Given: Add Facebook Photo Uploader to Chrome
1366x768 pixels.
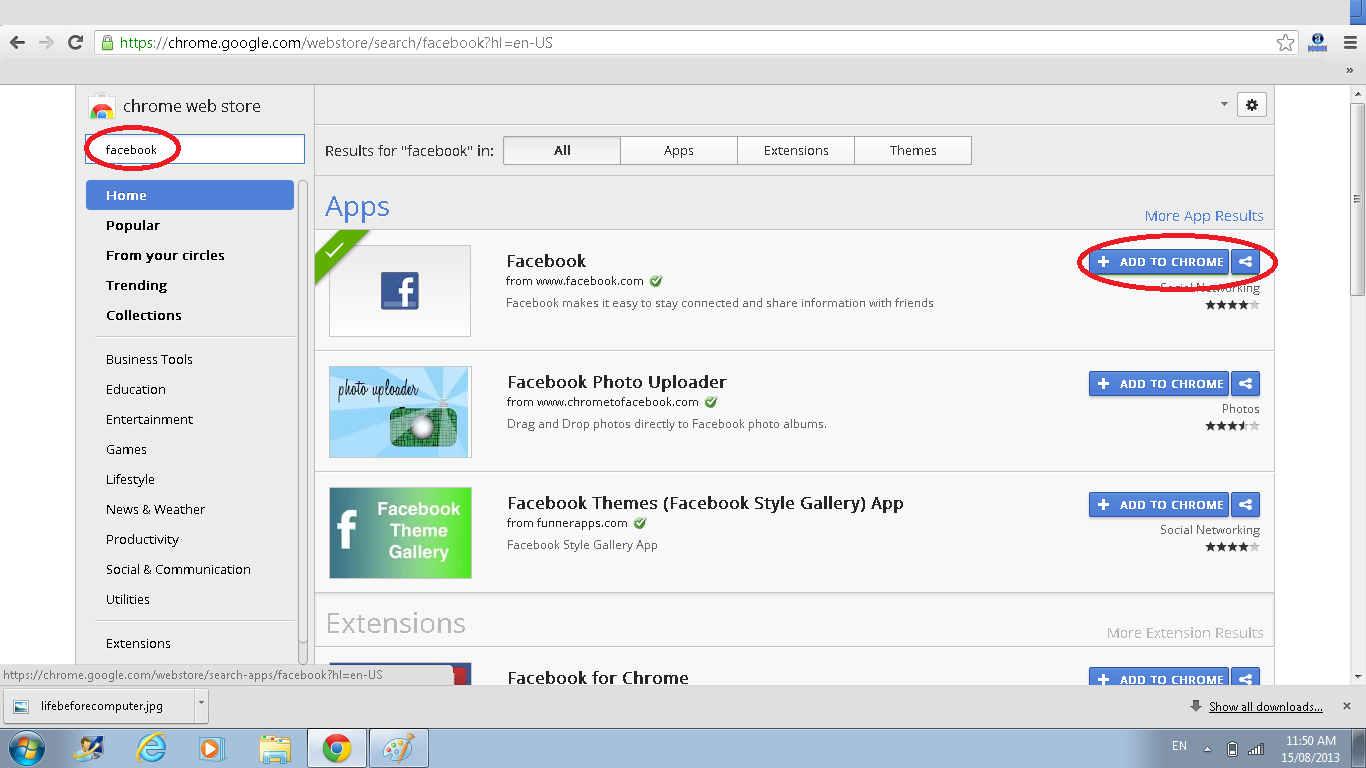Looking at the screenshot, I should pyautogui.click(x=1159, y=384).
